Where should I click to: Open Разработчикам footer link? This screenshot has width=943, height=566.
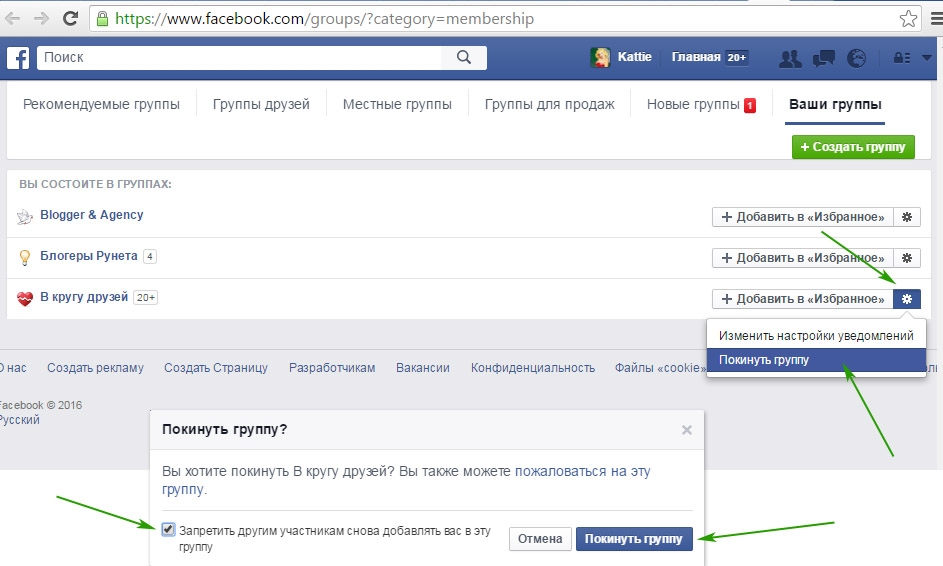pyautogui.click(x=332, y=368)
